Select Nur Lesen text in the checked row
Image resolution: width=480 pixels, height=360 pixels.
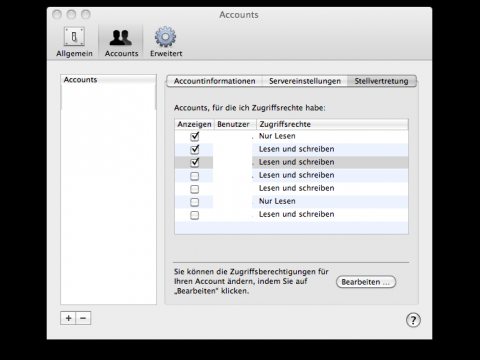pos(277,136)
